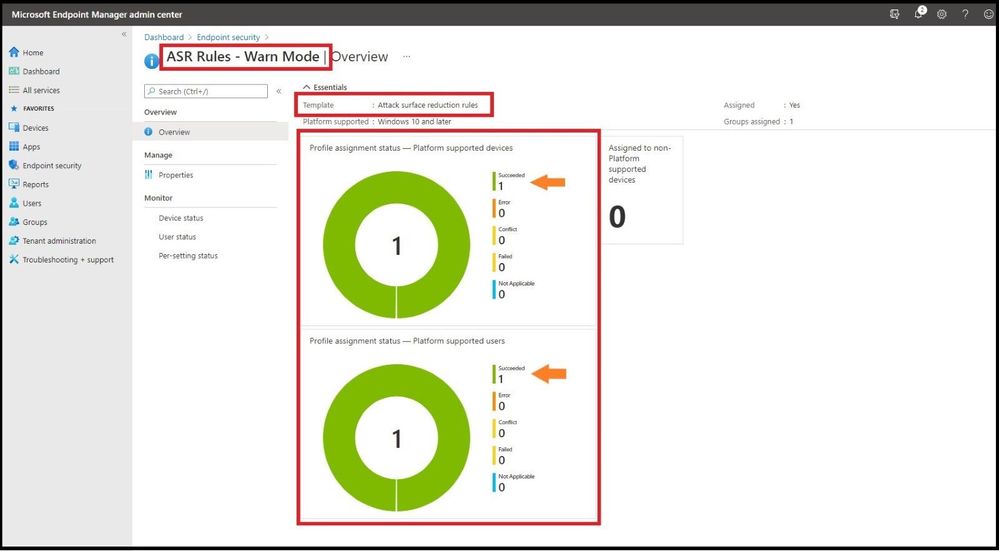The image size is (999, 551).
Task: Click the Devices icon in sidebar
Action: (x=14, y=127)
